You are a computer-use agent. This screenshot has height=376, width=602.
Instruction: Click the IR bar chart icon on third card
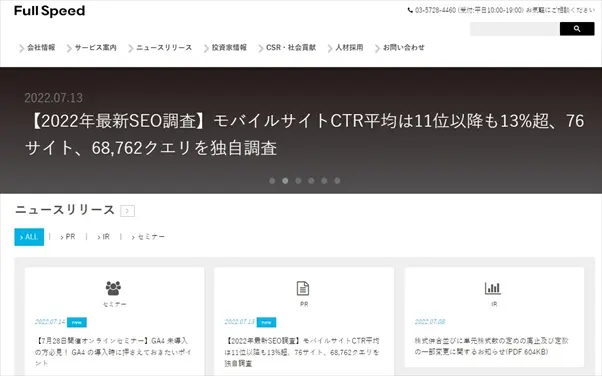pos(493,288)
